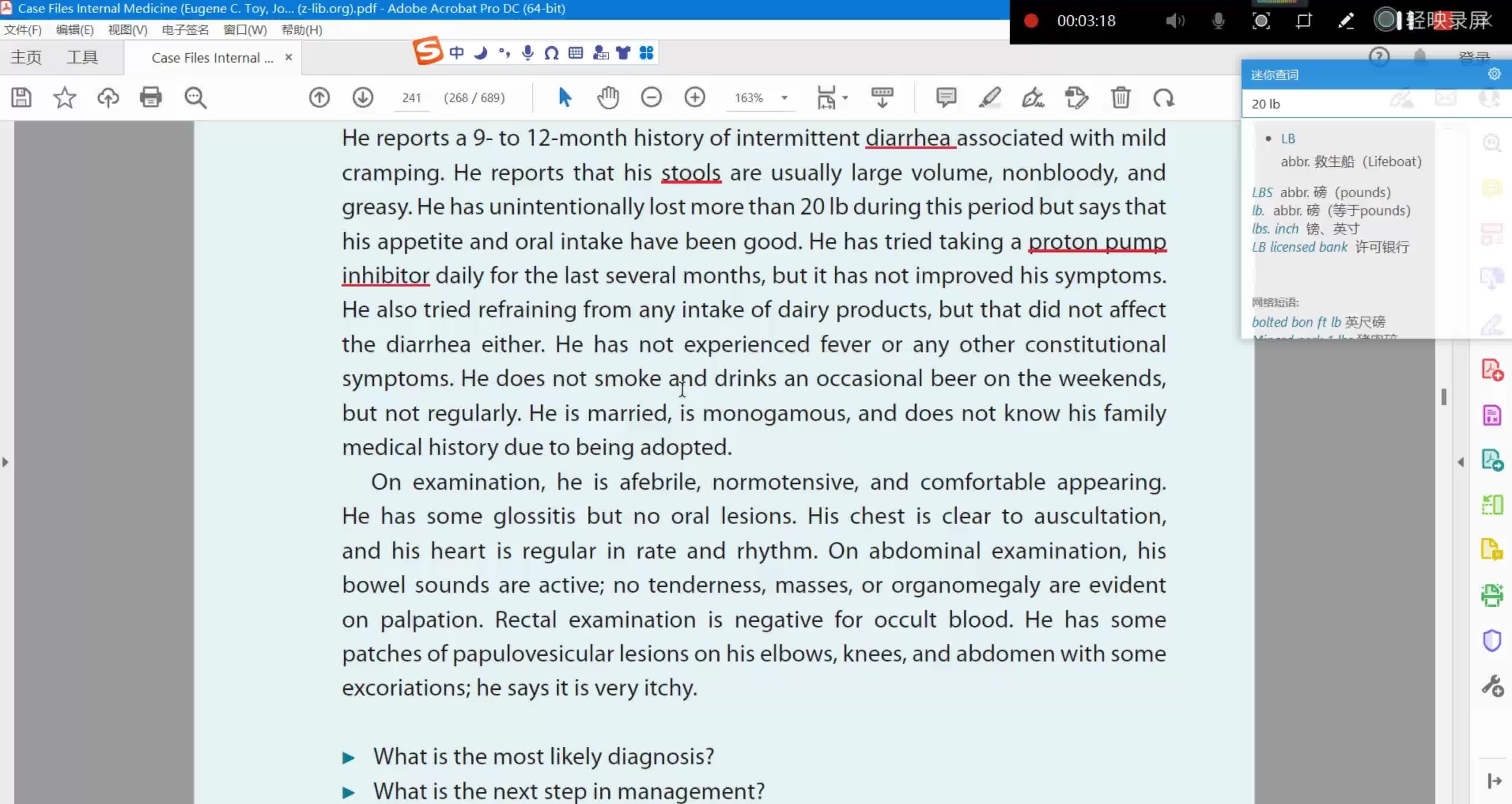Expand the left navigation pane arrow
The height and width of the screenshot is (804, 1512).
[x=5, y=462]
